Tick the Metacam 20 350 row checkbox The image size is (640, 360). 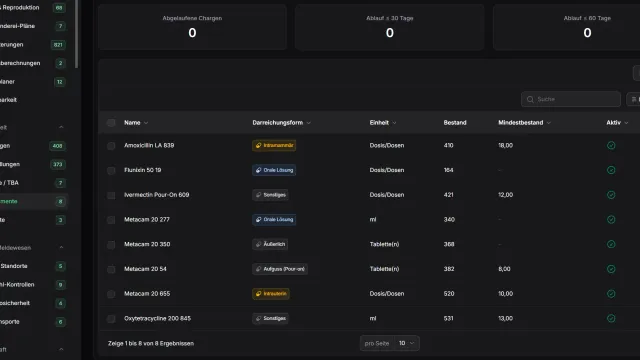tap(111, 244)
